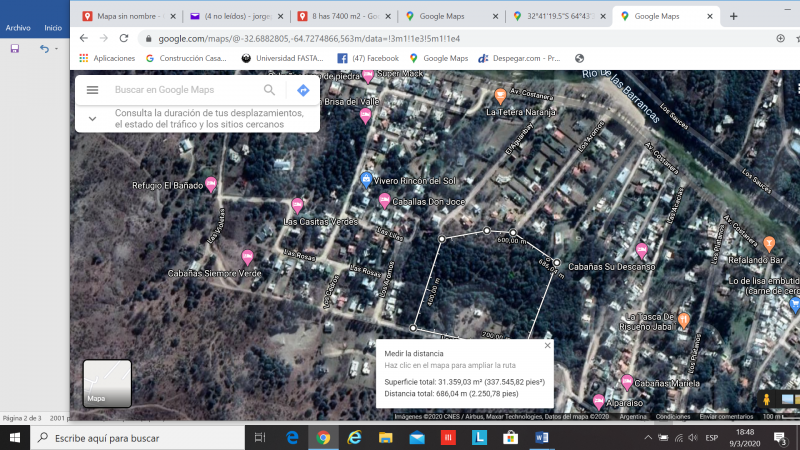The height and width of the screenshot is (450, 800).
Task: Switch to the "8 has 7400 m2" tab
Action: (339, 16)
